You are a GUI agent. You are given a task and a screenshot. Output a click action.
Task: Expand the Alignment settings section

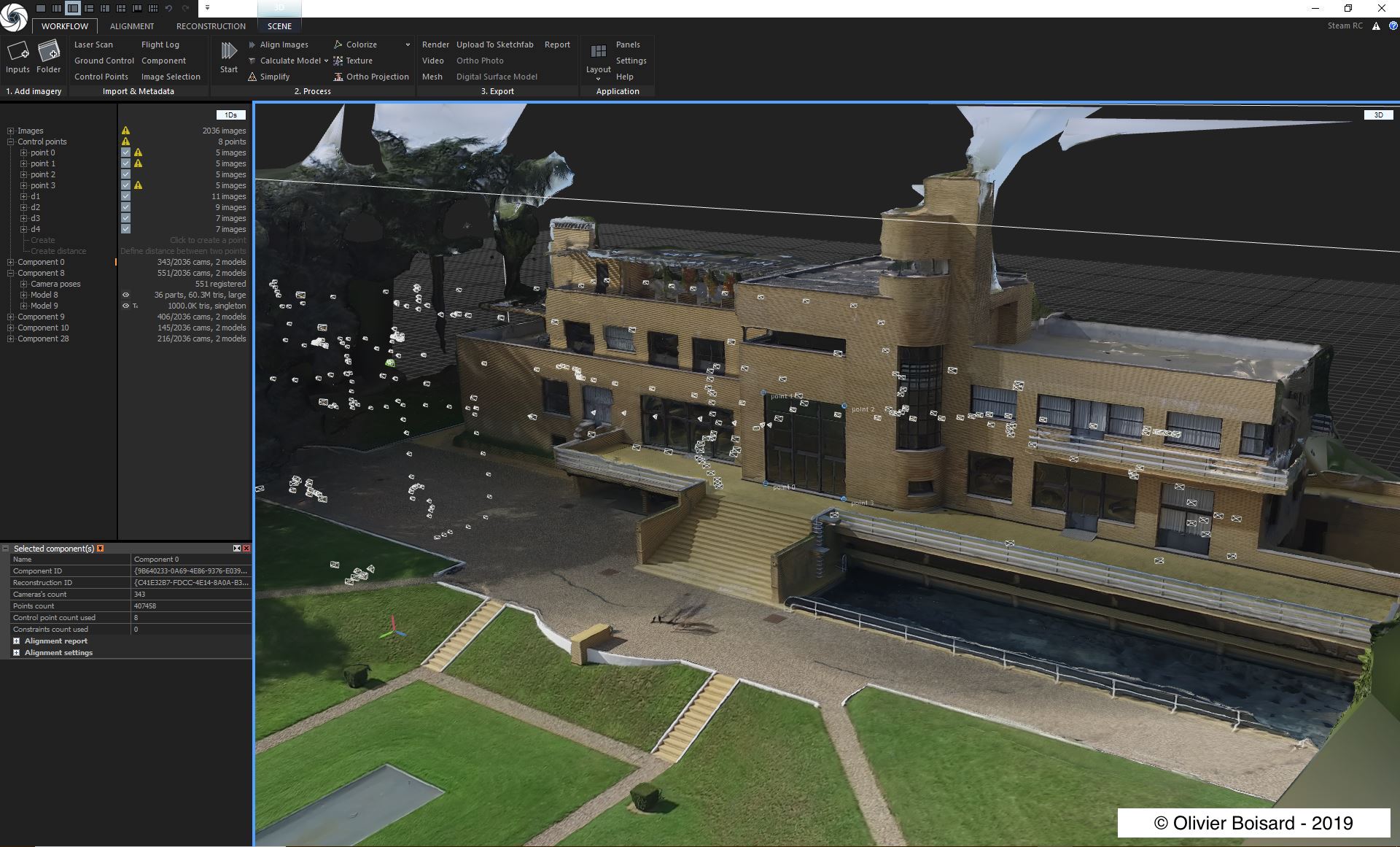tap(16, 652)
